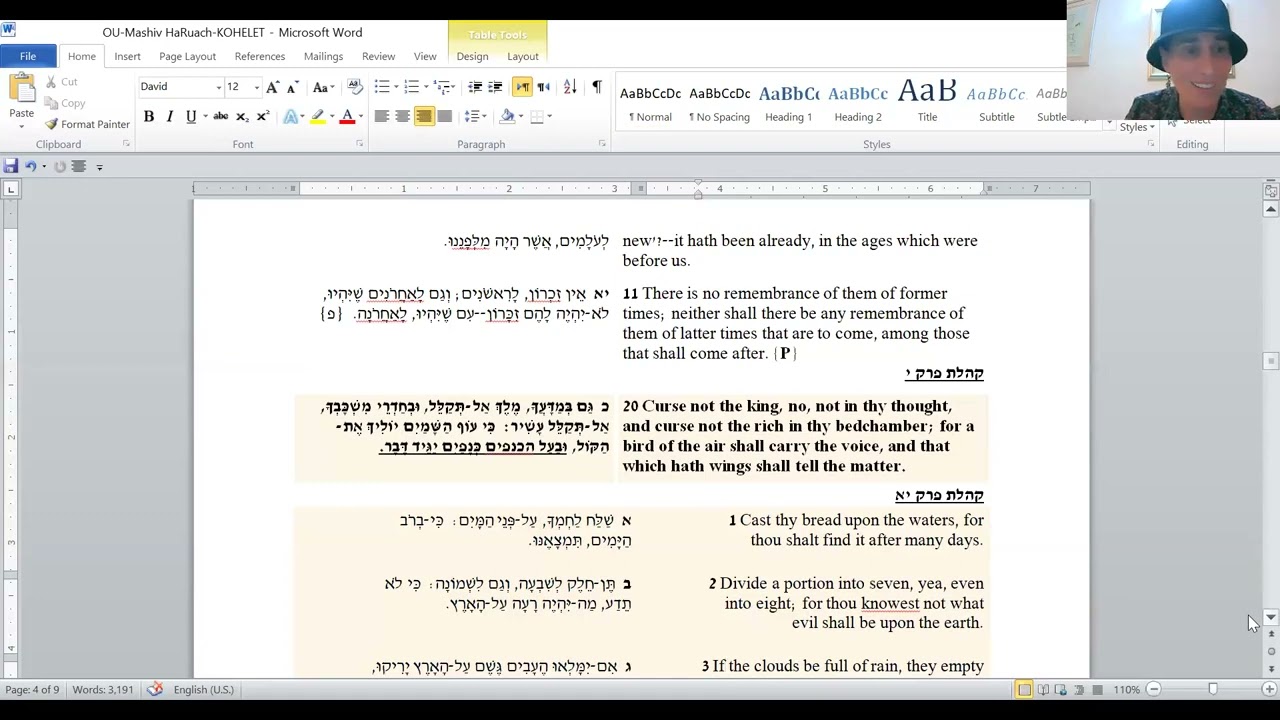Click the vertical scrollbar down arrow
Screen dimensions: 1280x720
tap(1271, 618)
